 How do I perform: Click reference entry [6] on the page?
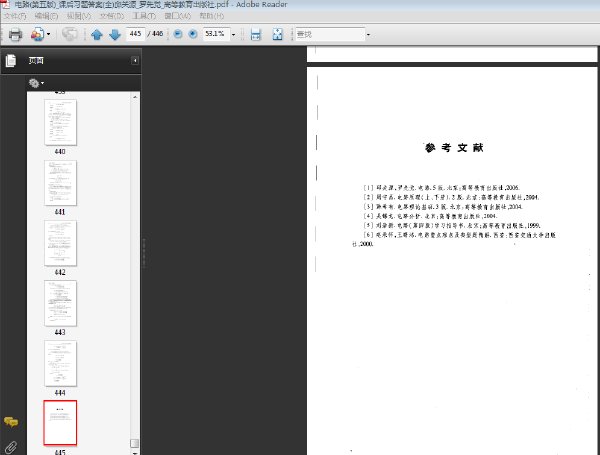[x=453, y=239]
